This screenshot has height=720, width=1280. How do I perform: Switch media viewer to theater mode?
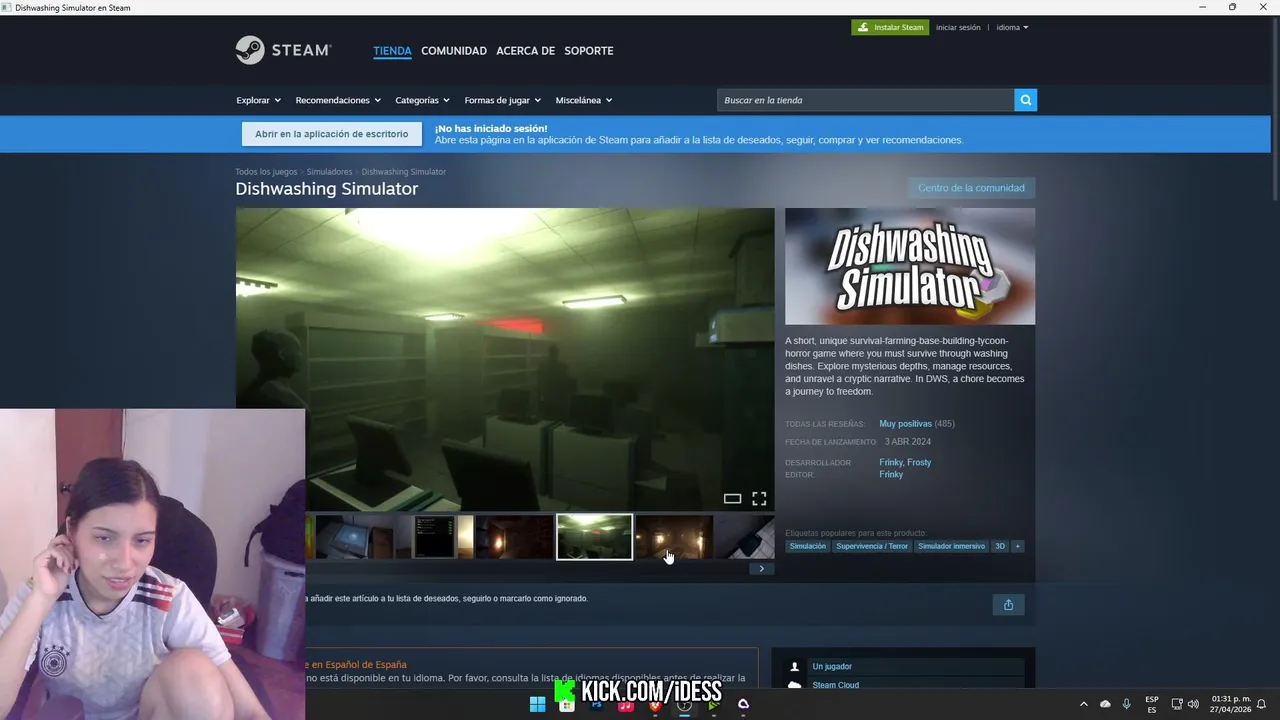[x=732, y=498]
